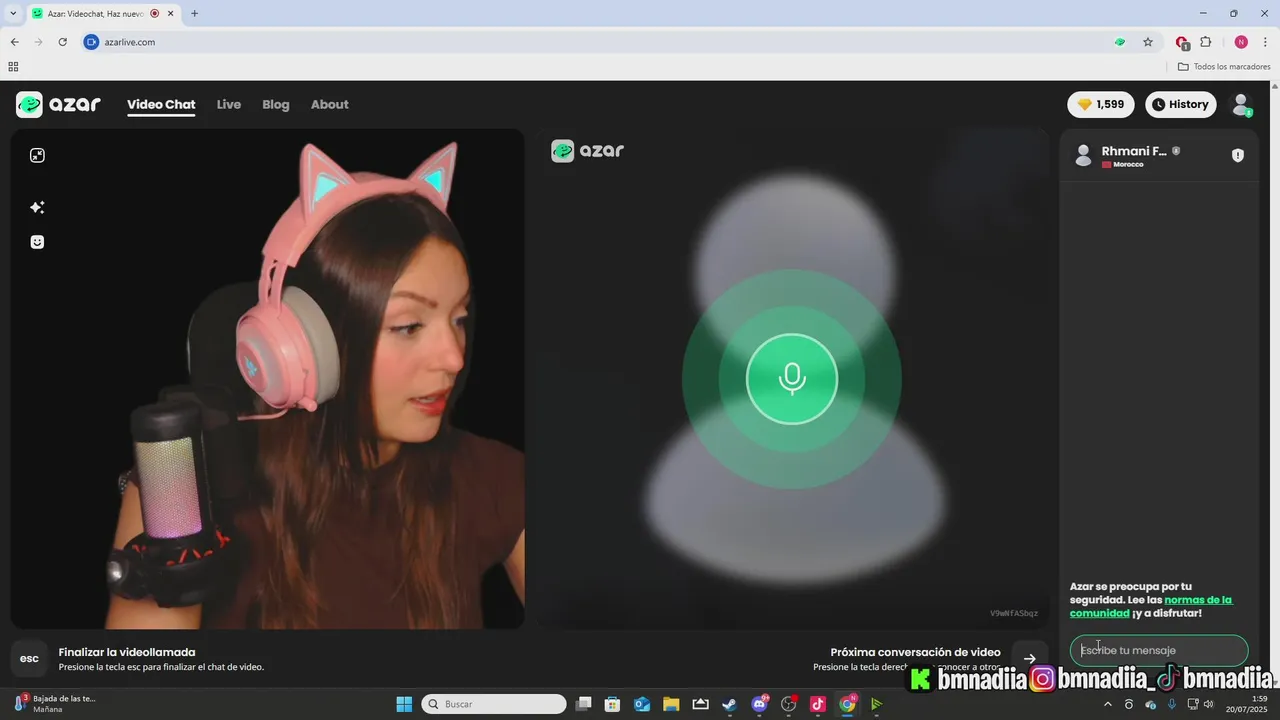Open the smiley face filter icon

point(37,242)
